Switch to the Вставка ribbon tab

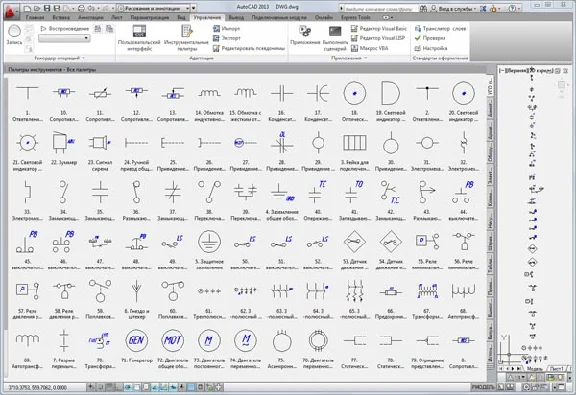(61, 17)
